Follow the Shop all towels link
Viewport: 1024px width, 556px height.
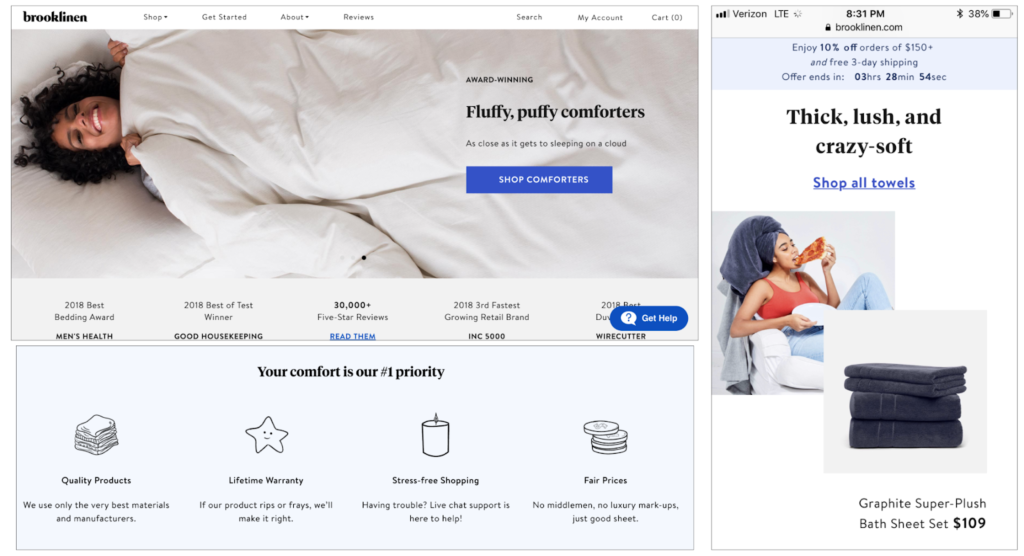click(x=863, y=183)
